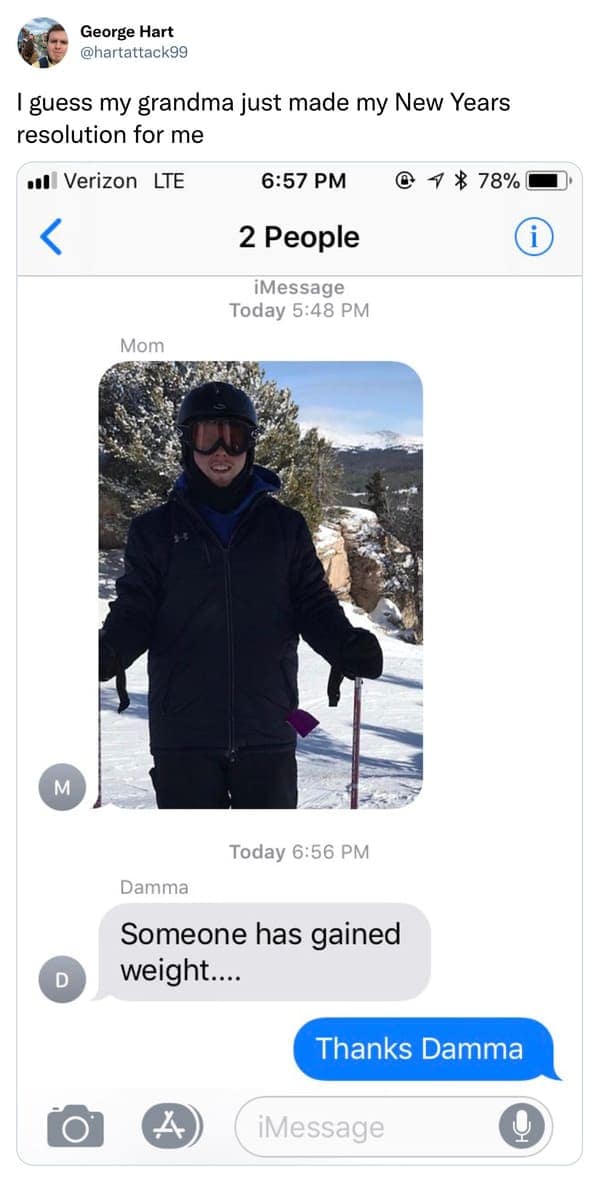Open George Hart's profile picture
599x1182 pixels.
pos(43,42)
